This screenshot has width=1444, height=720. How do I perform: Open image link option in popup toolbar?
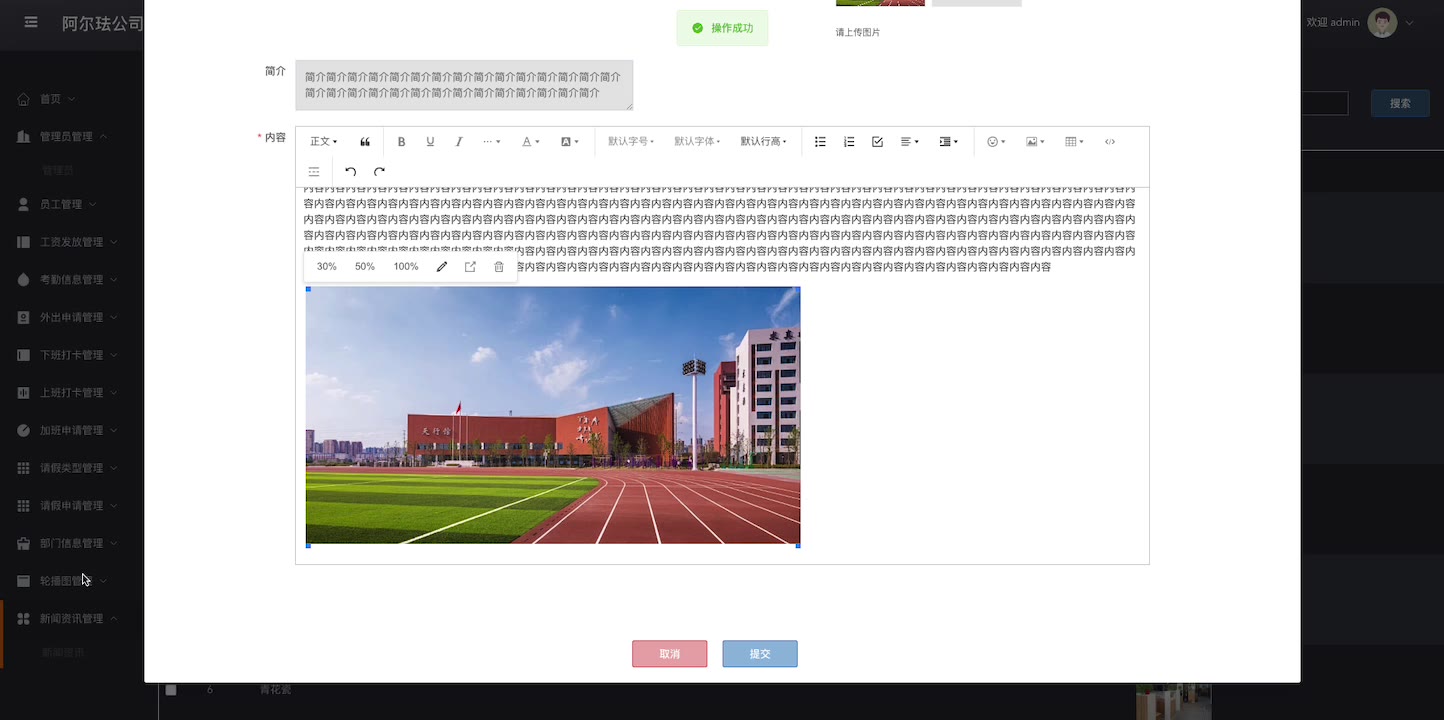470,267
